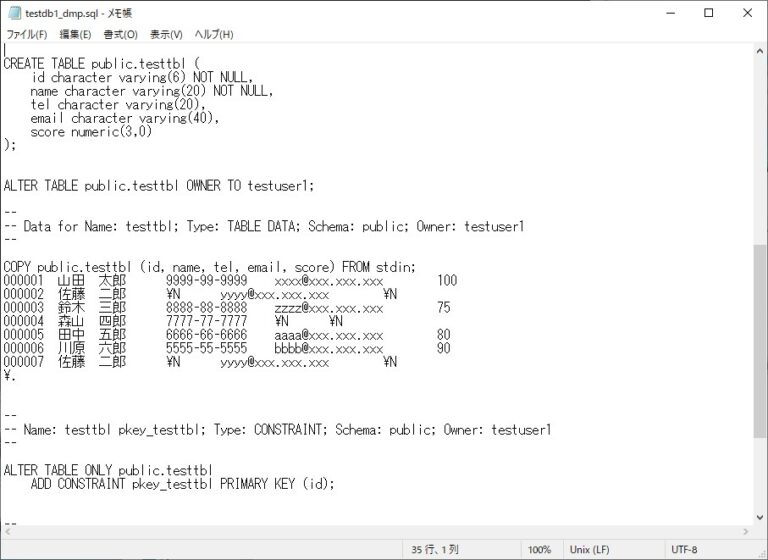Click email zzzz@xxx.xxx.xxx

coord(329,308)
